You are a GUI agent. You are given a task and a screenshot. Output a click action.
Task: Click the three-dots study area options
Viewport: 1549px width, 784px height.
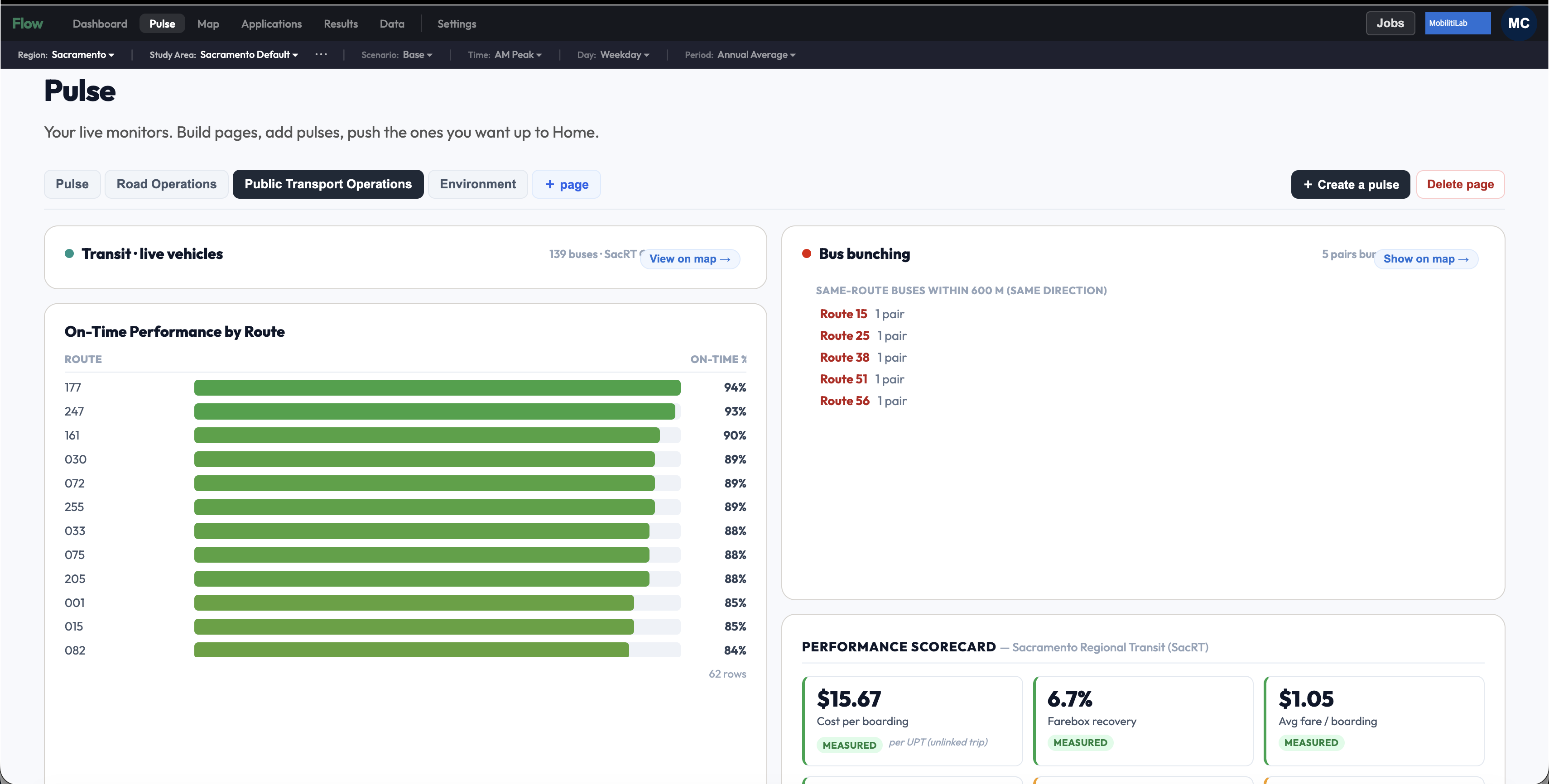[321, 54]
